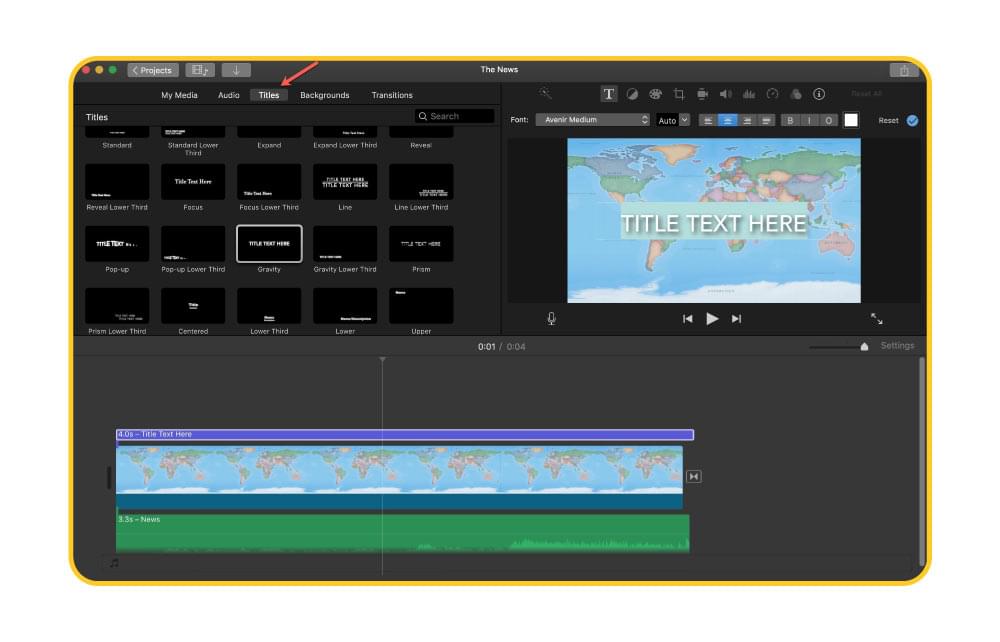Click the Reset button for title
This screenshot has width=1000, height=642.
(888, 120)
